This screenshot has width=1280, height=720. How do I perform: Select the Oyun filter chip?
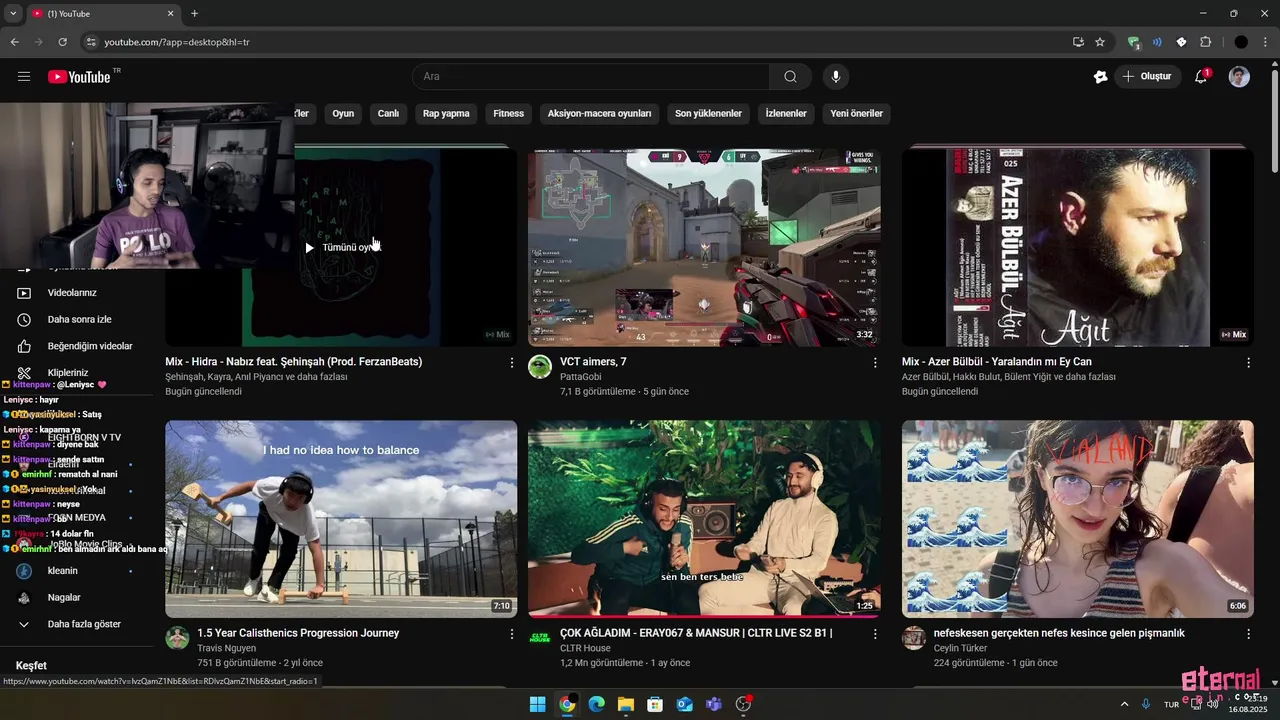point(343,113)
